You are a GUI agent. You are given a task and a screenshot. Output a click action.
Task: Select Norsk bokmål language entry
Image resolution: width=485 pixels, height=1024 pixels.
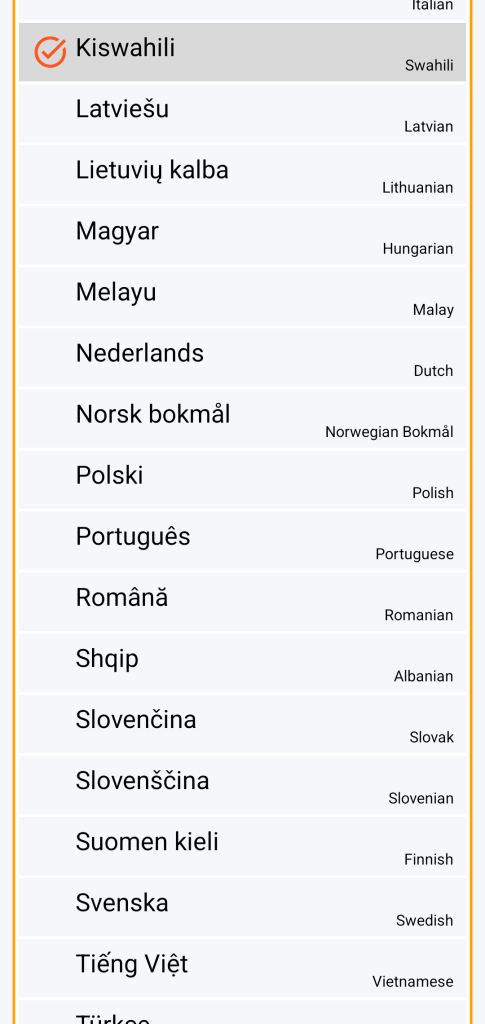tap(242, 419)
